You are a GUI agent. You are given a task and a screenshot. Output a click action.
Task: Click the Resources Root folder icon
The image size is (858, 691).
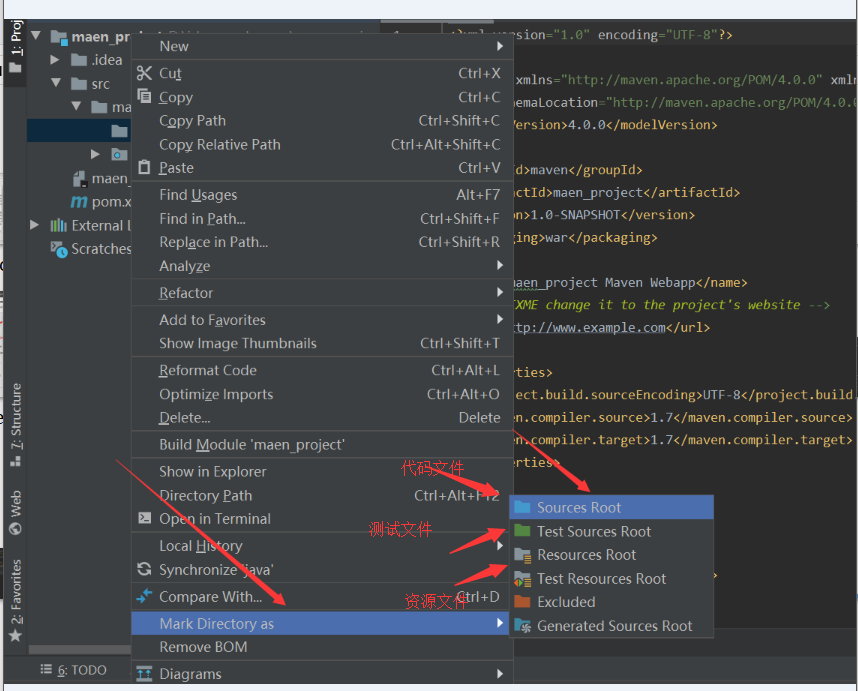(523, 555)
